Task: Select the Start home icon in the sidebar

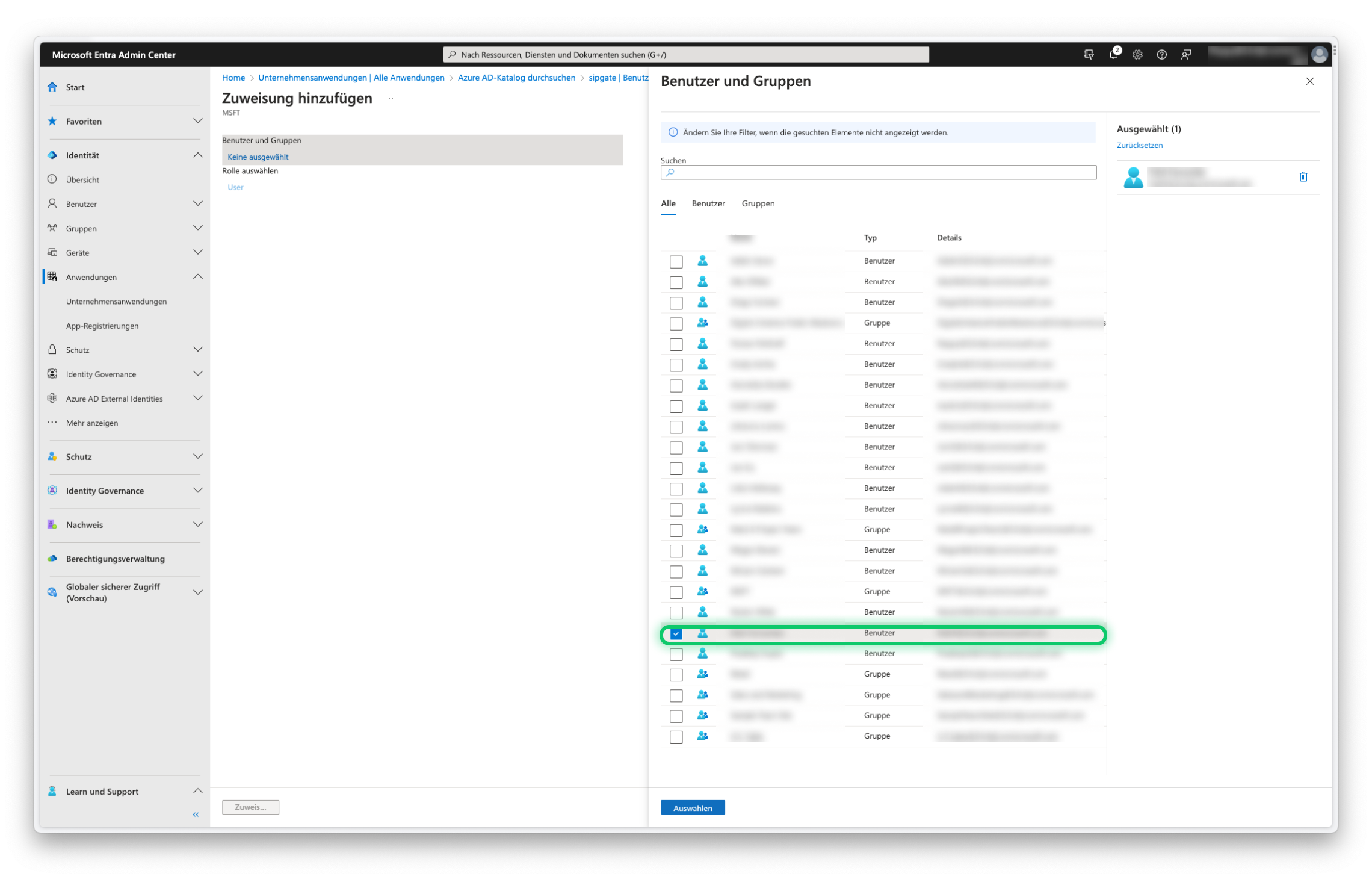Action: coord(52,87)
